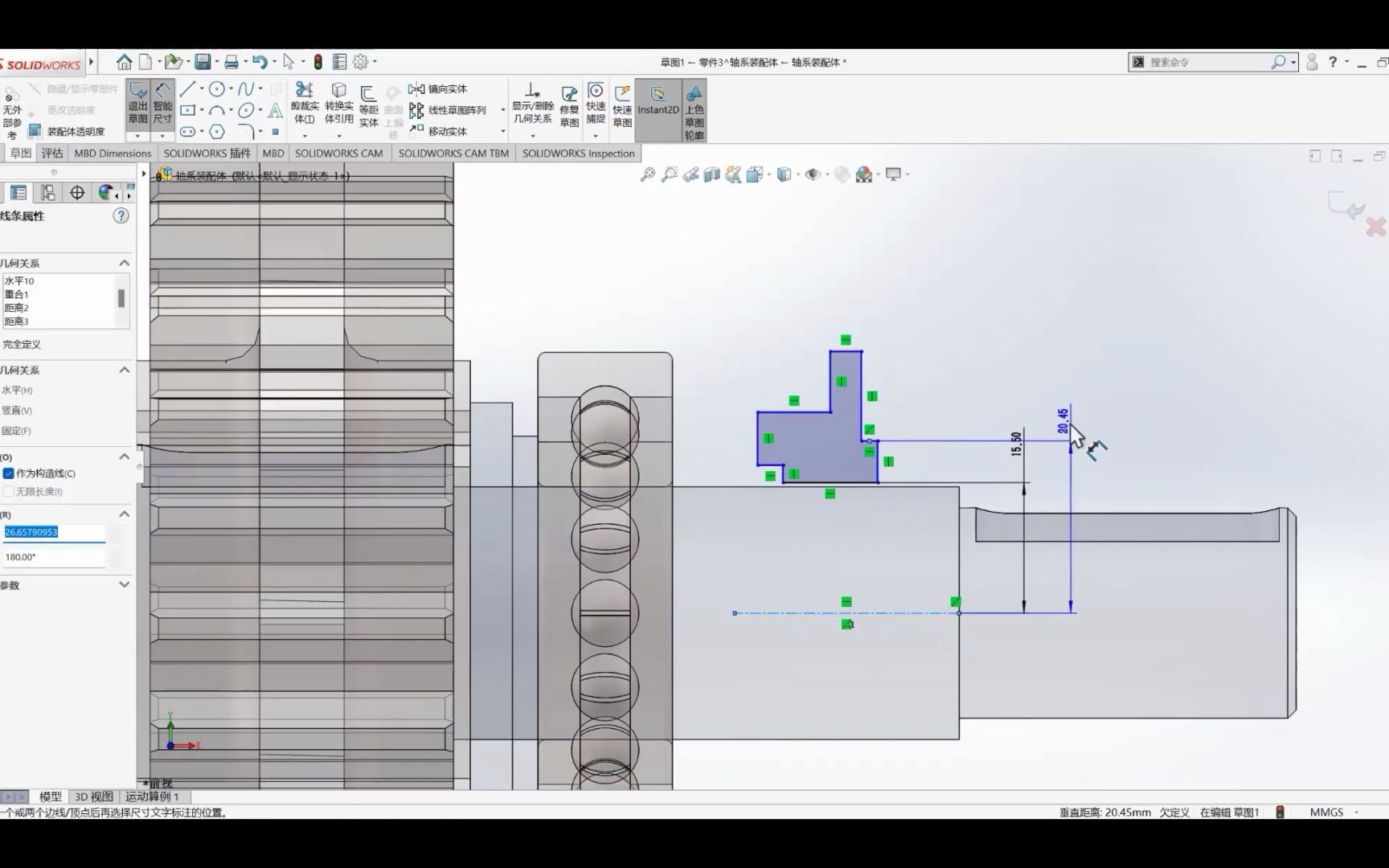Screen dimensions: 1389x868
Task: Expand the SOLIDWORKS logo menu arrow
Action: [91, 62]
